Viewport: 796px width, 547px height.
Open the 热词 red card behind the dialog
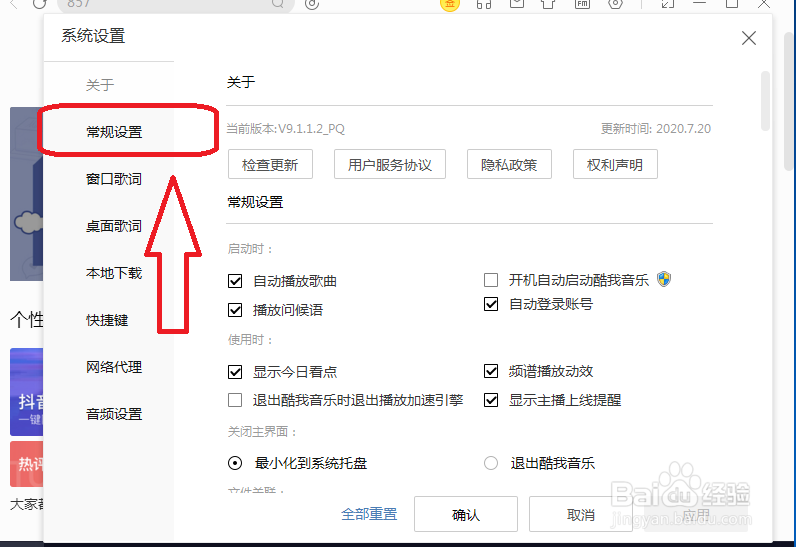click(x=26, y=464)
